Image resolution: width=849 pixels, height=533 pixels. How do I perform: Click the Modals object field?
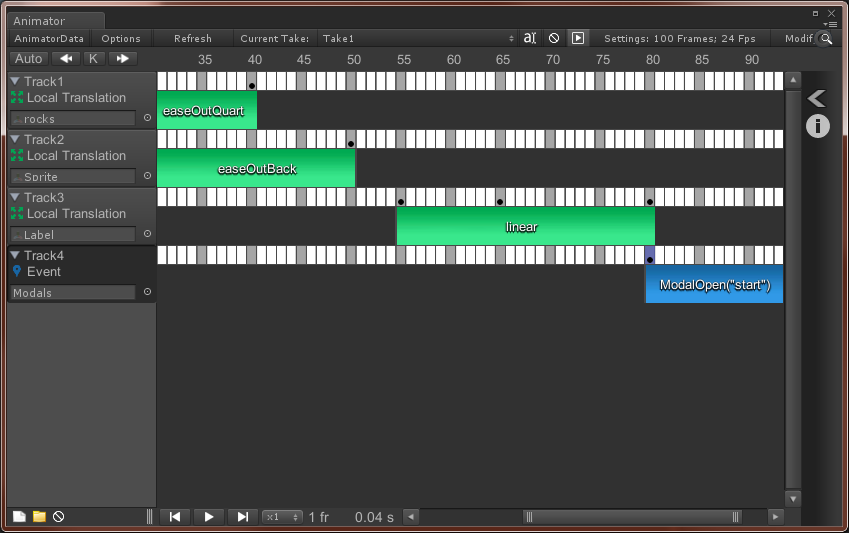coord(73,292)
